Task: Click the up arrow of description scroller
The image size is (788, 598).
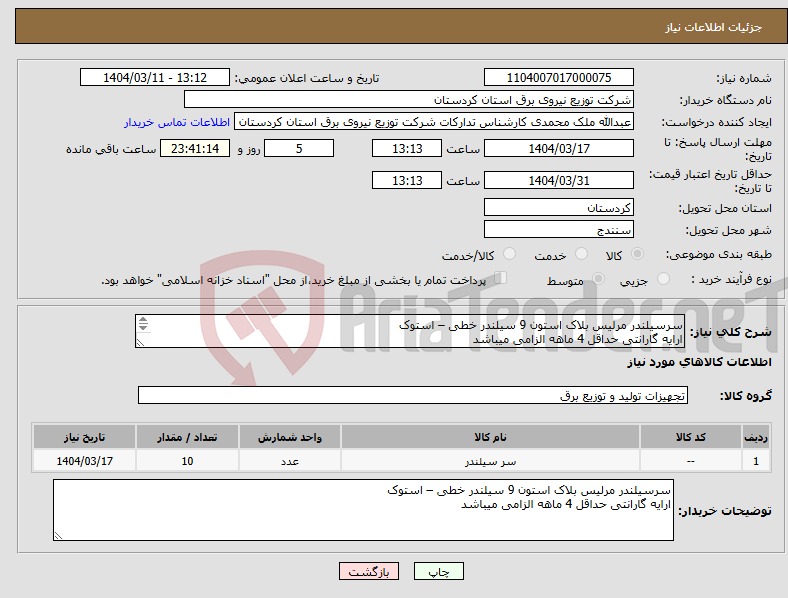Action: (x=143, y=320)
